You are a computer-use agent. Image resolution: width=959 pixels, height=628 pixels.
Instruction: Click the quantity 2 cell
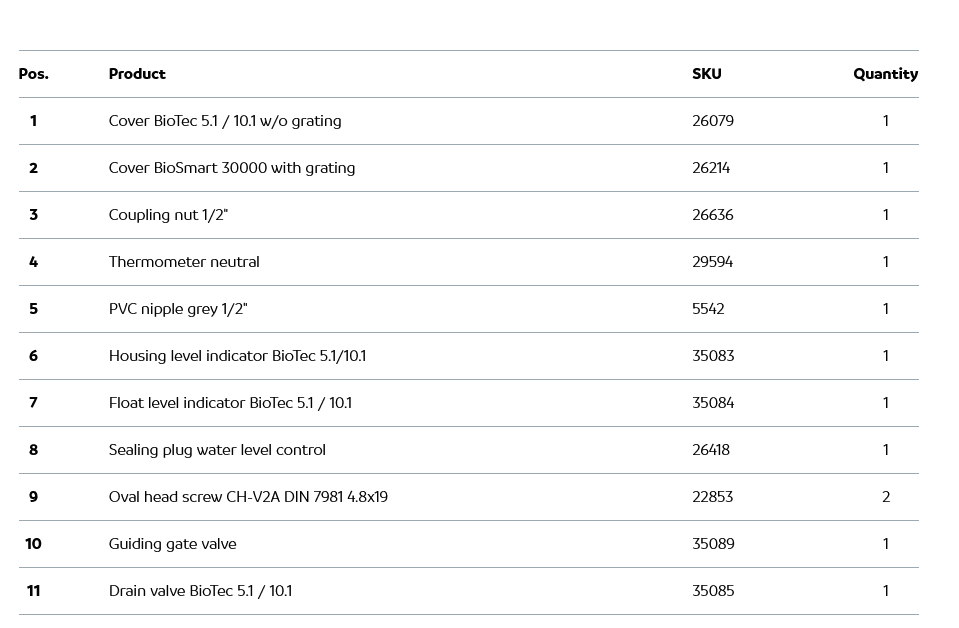(x=886, y=497)
